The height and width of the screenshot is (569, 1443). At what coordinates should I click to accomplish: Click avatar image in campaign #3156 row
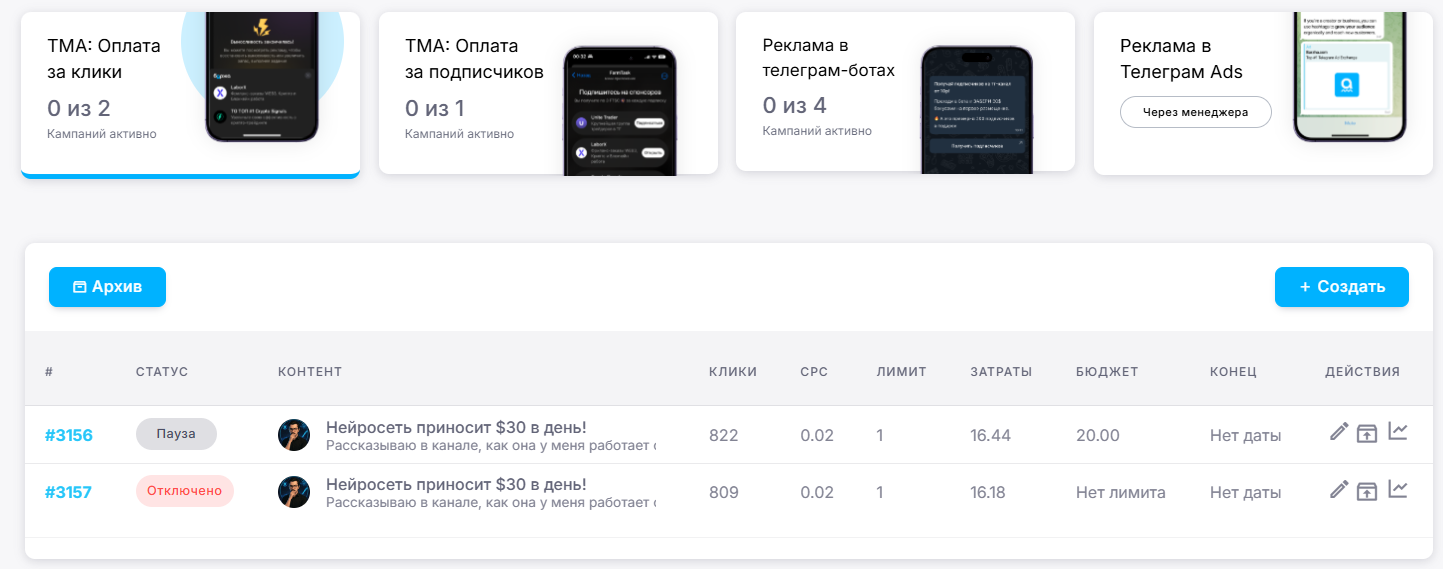[x=294, y=435]
